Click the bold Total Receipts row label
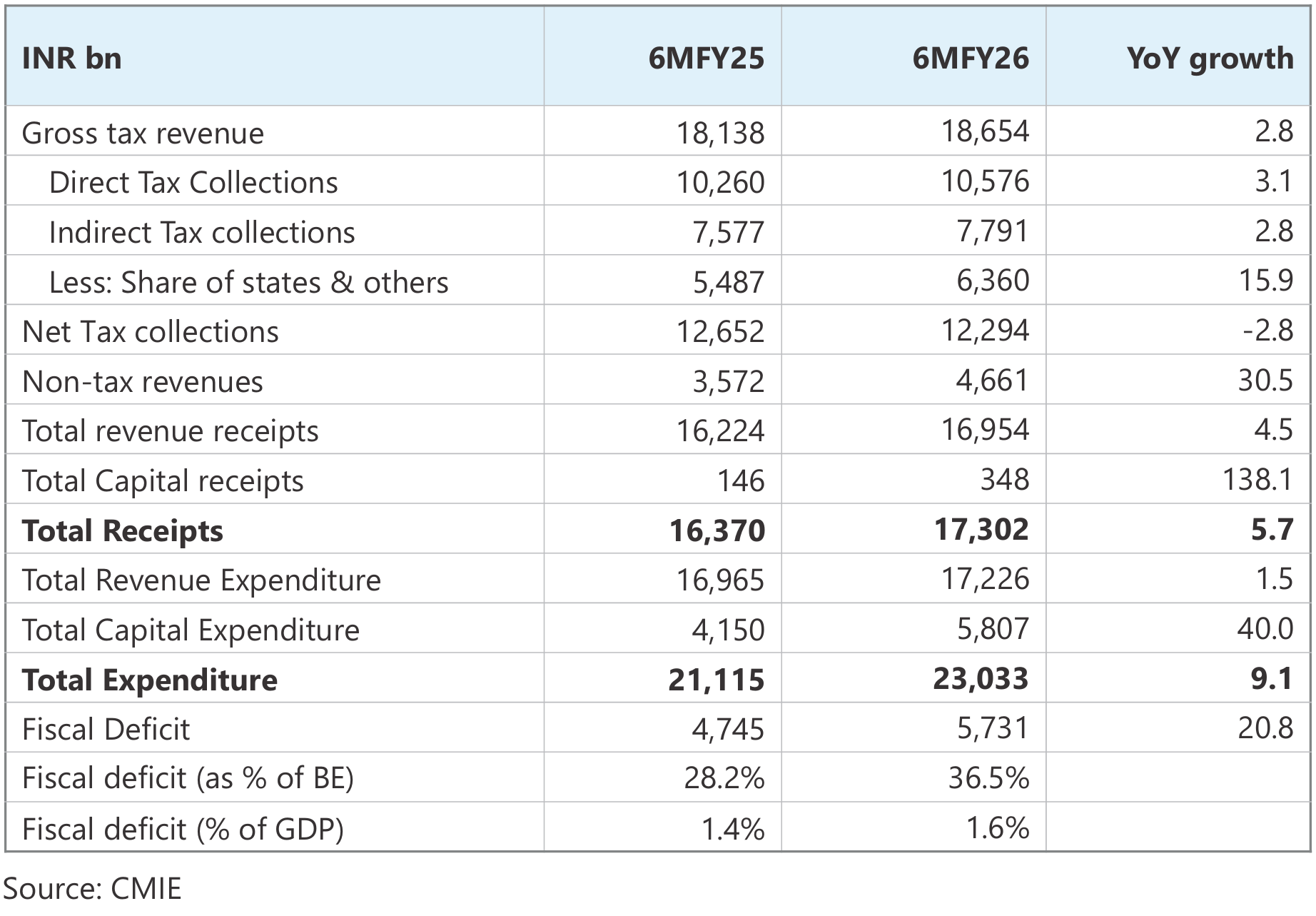The image size is (1316, 916). point(122,531)
